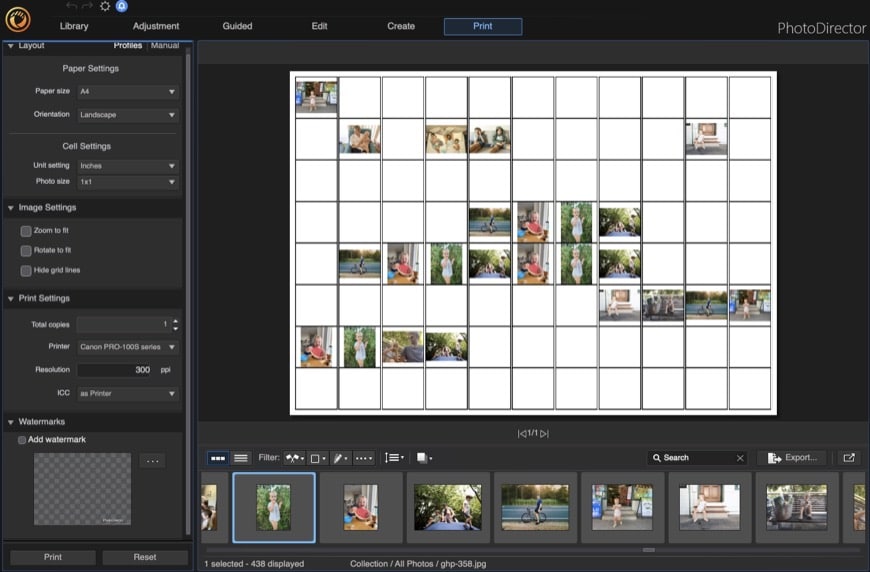Click the filmstrip horizontal scrollbar handle

point(649,550)
